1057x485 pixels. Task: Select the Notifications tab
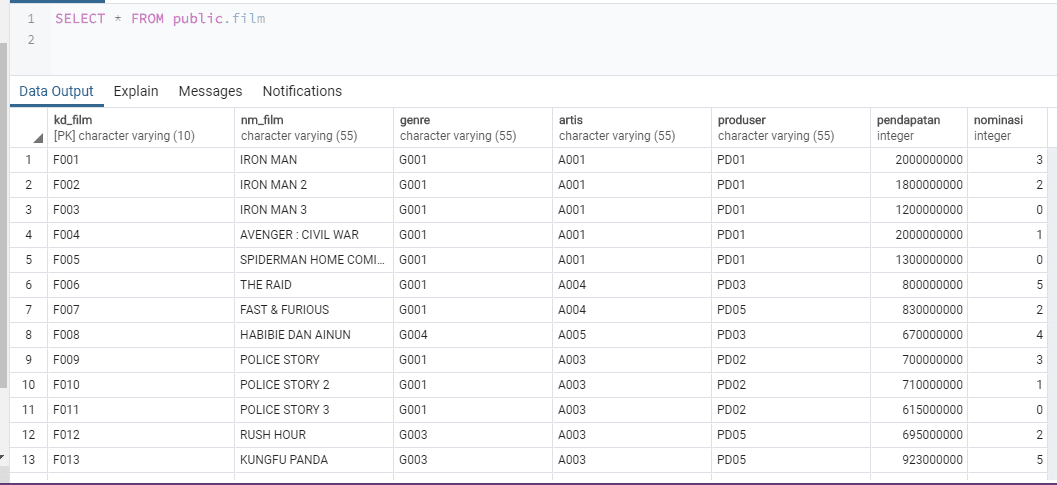coord(302,91)
